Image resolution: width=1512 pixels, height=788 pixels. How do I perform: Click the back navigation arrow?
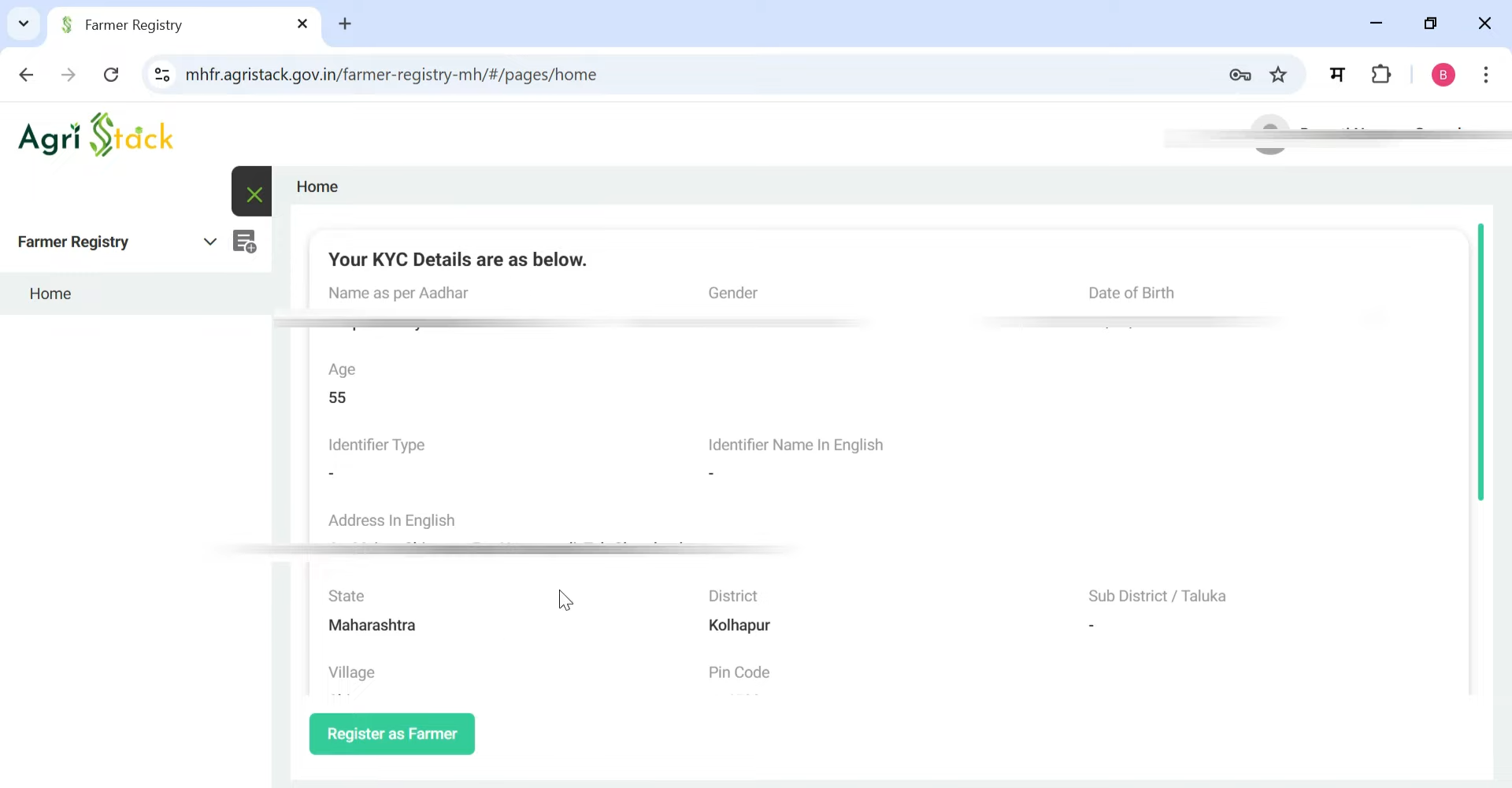click(27, 74)
